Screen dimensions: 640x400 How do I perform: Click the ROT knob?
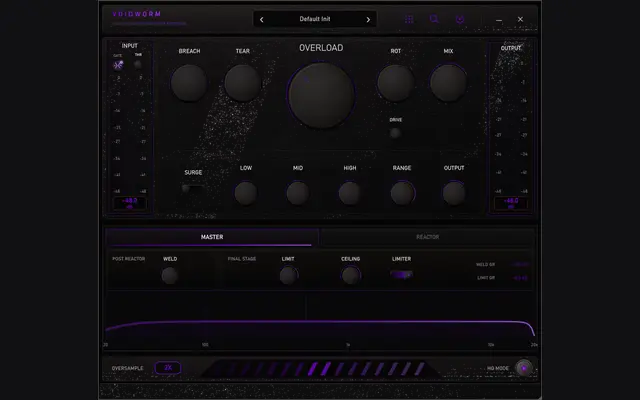(396, 83)
